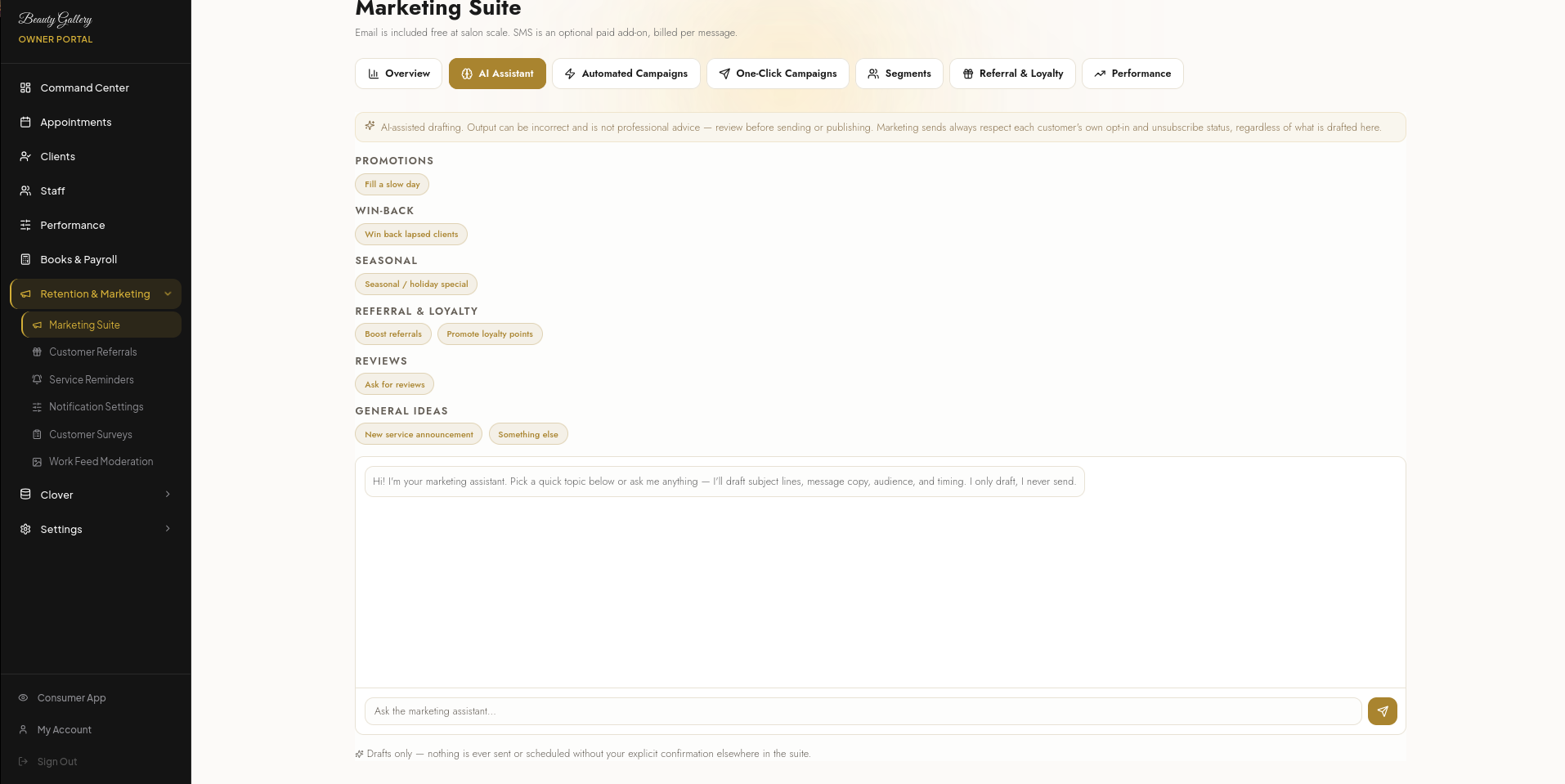
Task: Click the Appointments calendar icon
Action: (25, 122)
